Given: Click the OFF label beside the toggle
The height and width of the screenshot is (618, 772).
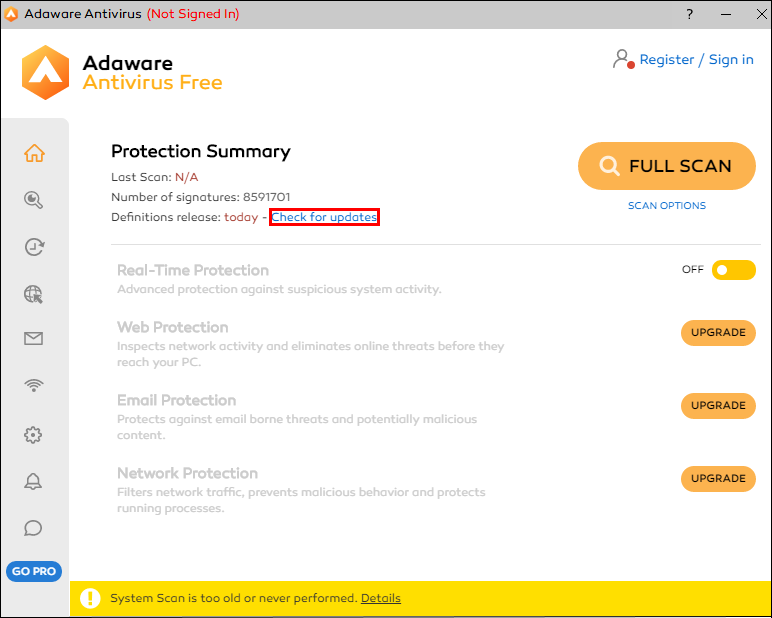Looking at the screenshot, I should (693, 269).
